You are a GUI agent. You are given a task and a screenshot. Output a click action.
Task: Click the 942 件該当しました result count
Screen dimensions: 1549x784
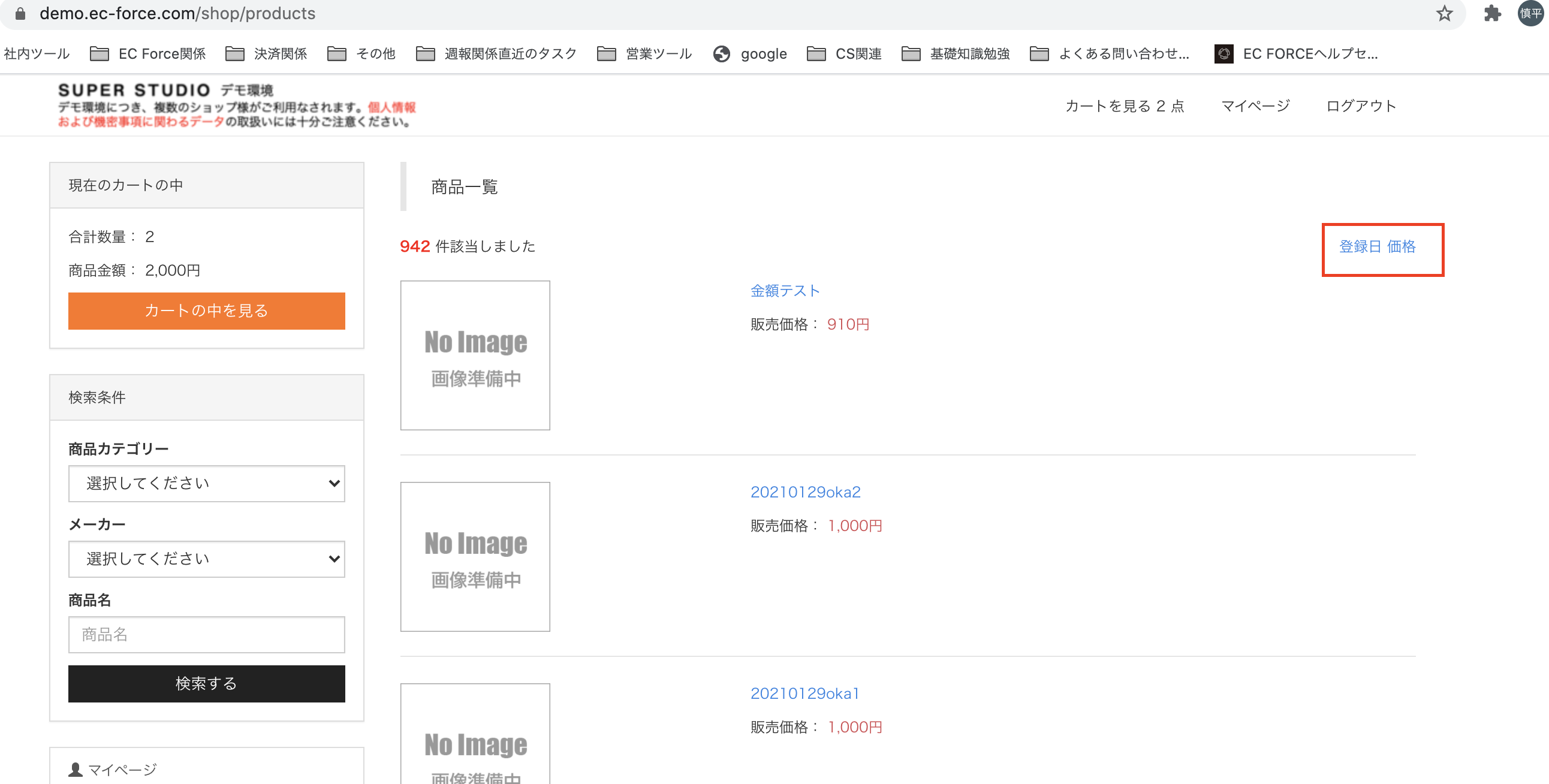pyautogui.click(x=467, y=246)
